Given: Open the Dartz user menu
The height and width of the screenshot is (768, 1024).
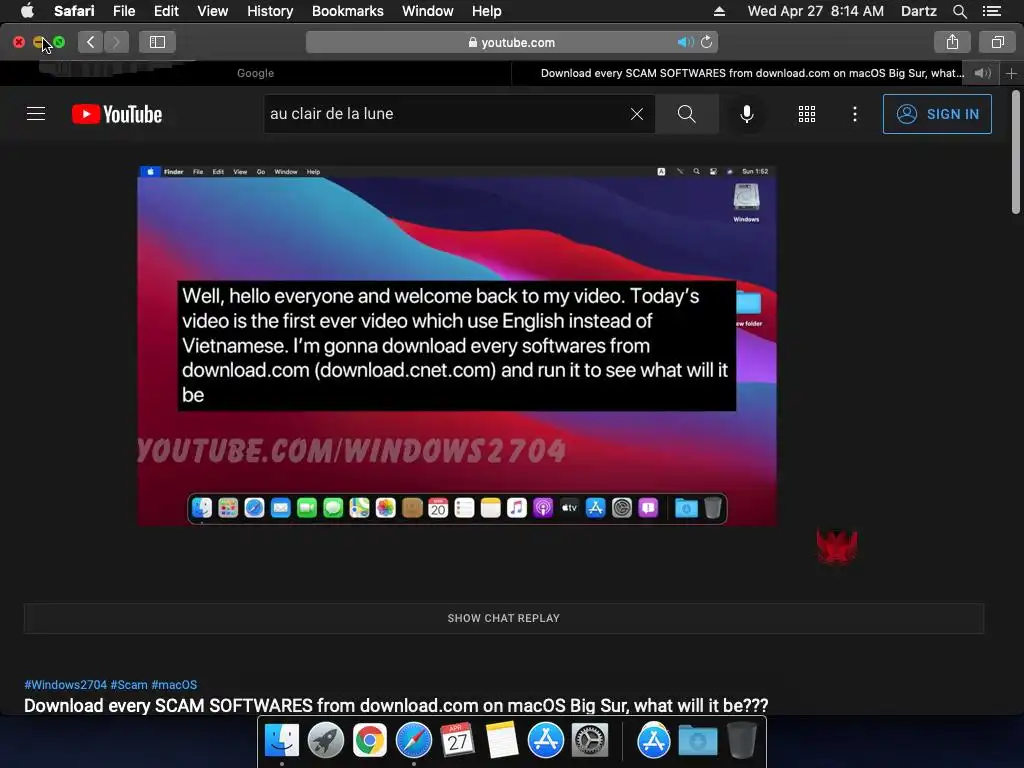Looking at the screenshot, I should [x=918, y=11].
